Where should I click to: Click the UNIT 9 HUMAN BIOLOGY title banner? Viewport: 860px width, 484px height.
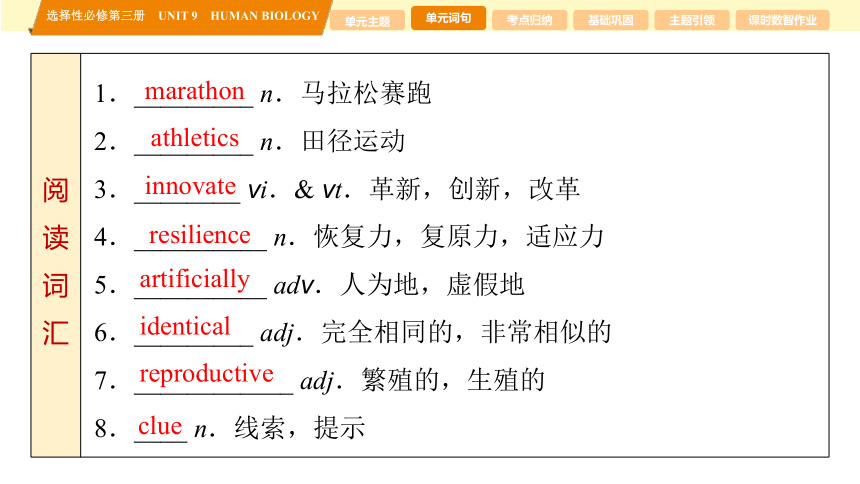pos(182,16)
